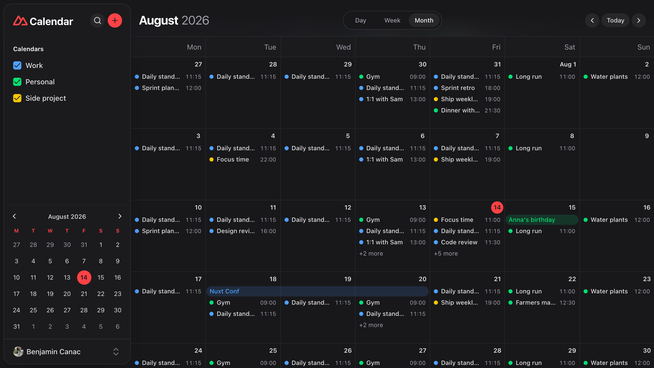The width and height of the screenshot is (654, 368).
Task: Open Long run event on Saturday Aug 1
Action: tap(542, 77)
